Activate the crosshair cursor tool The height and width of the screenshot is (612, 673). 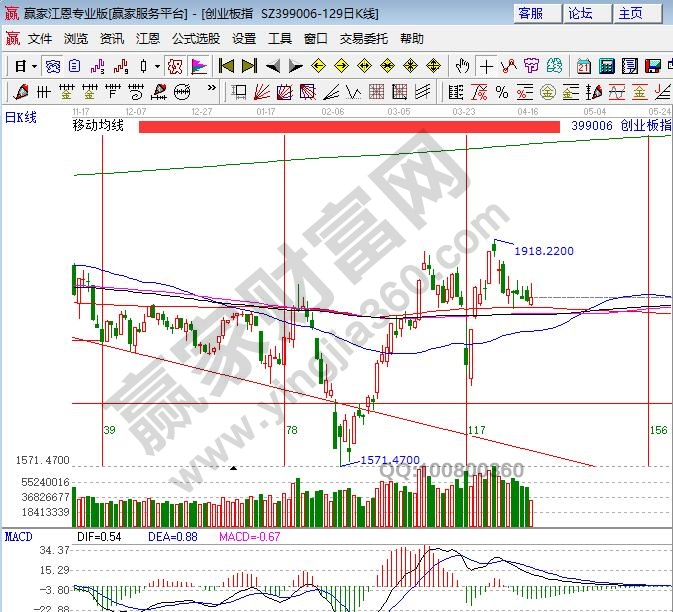point(486,66)
